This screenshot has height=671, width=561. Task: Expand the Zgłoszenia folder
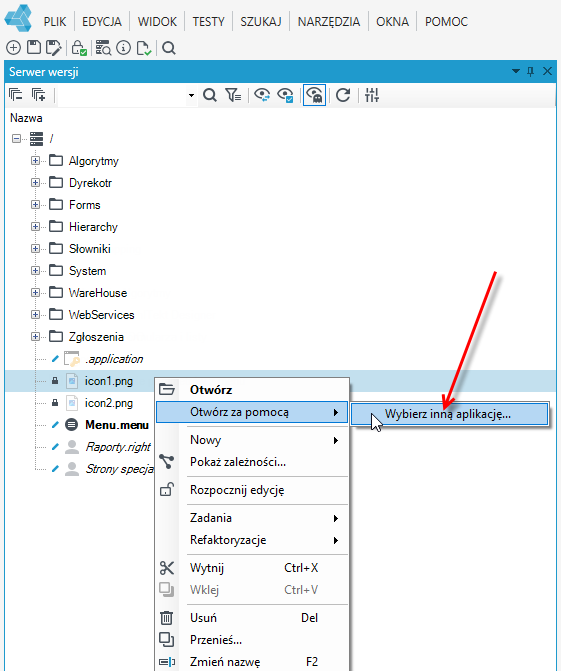(x=35, y=337)
